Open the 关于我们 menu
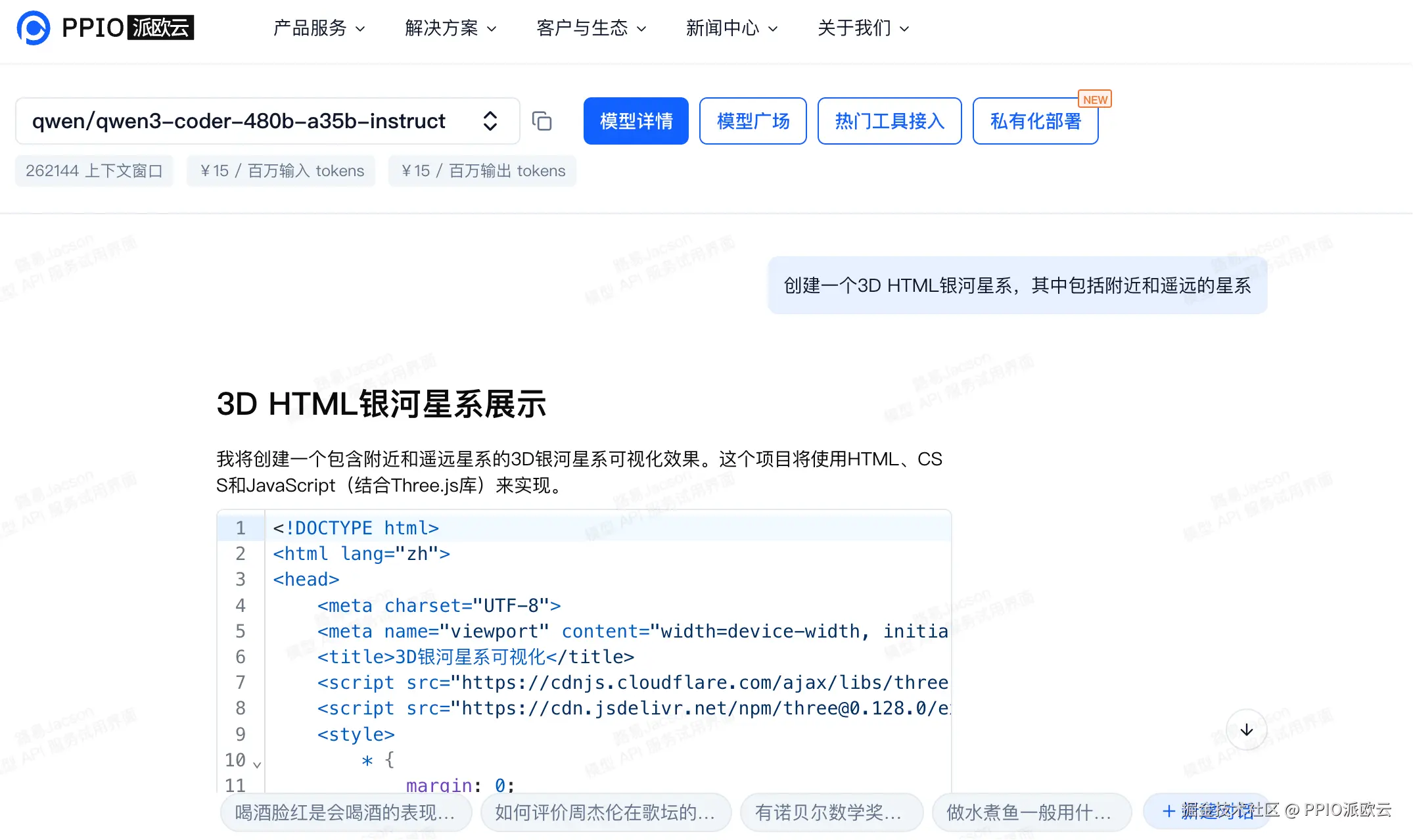This screenshot has width=1413, height=840. click(x=863, y=28)
